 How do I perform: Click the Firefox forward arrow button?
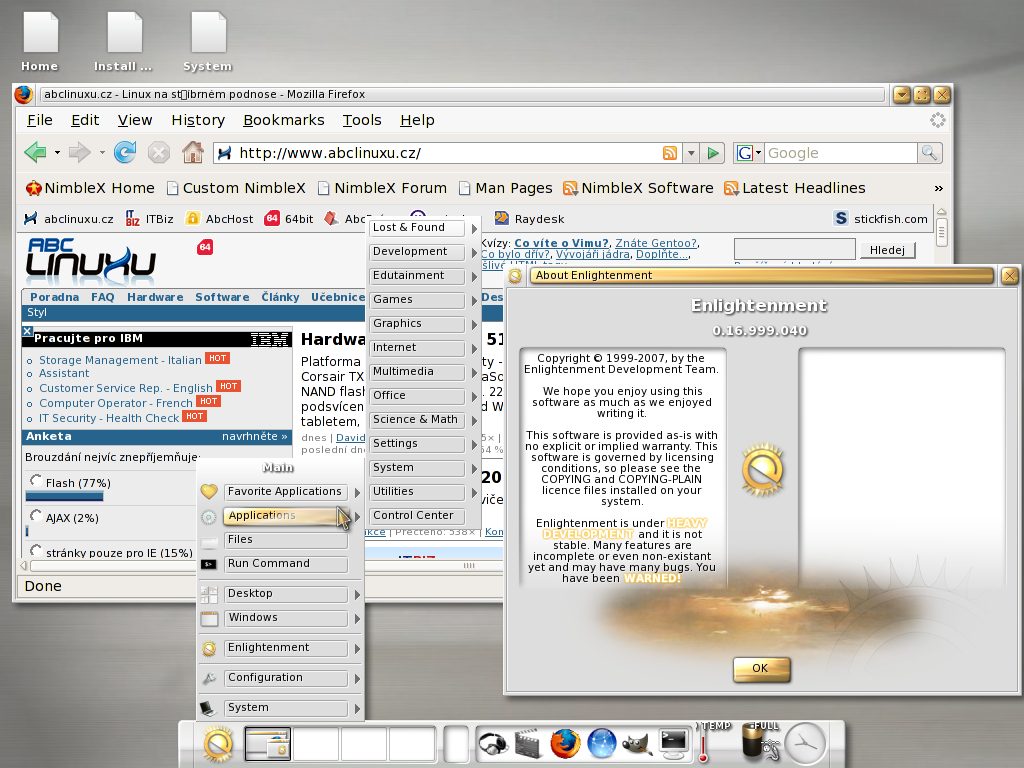tap(79, 153)
